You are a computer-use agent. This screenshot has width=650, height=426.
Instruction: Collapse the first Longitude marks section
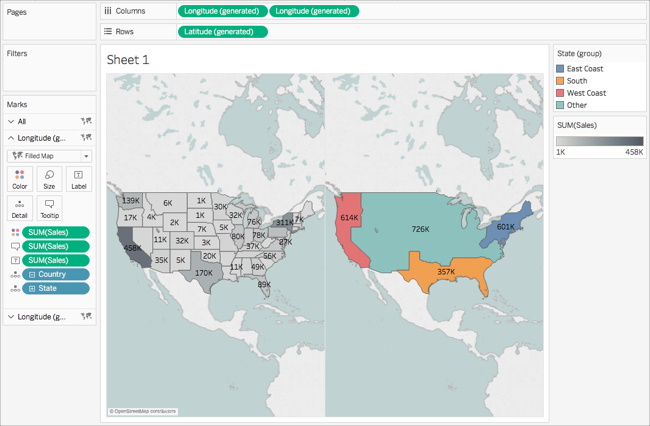[x=11, y=138]
